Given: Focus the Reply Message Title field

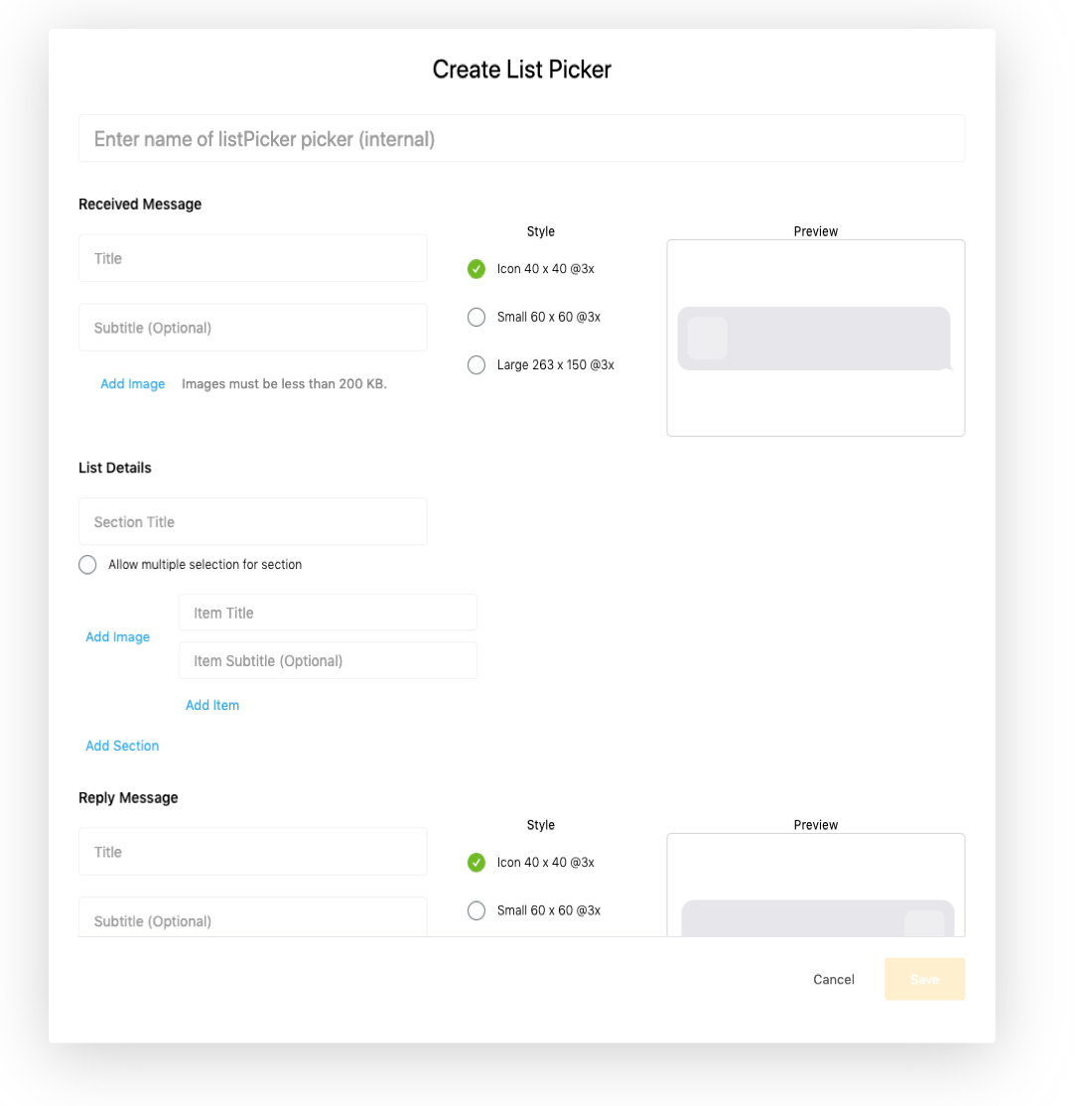Looking at the screenshot, I should click(252, 852).
